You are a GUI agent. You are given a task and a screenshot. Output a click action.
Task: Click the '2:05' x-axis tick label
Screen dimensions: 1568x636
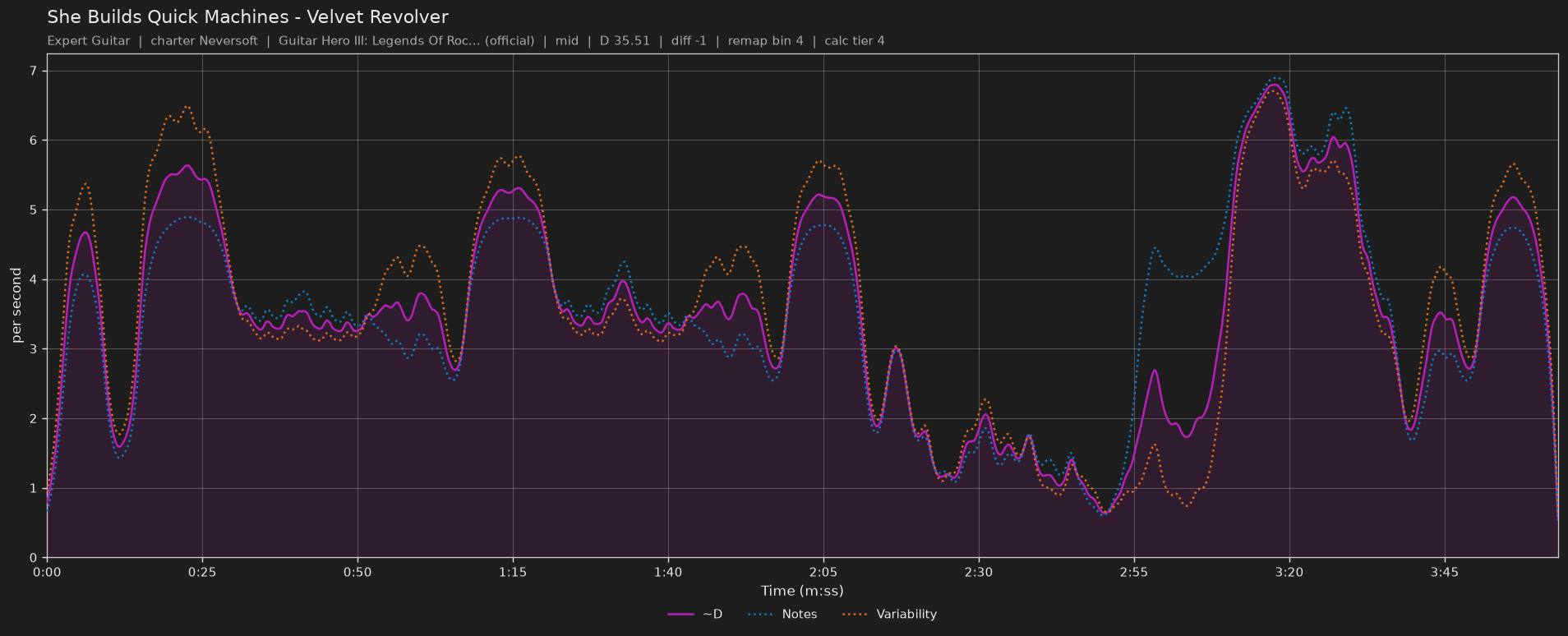pos(823,572)
